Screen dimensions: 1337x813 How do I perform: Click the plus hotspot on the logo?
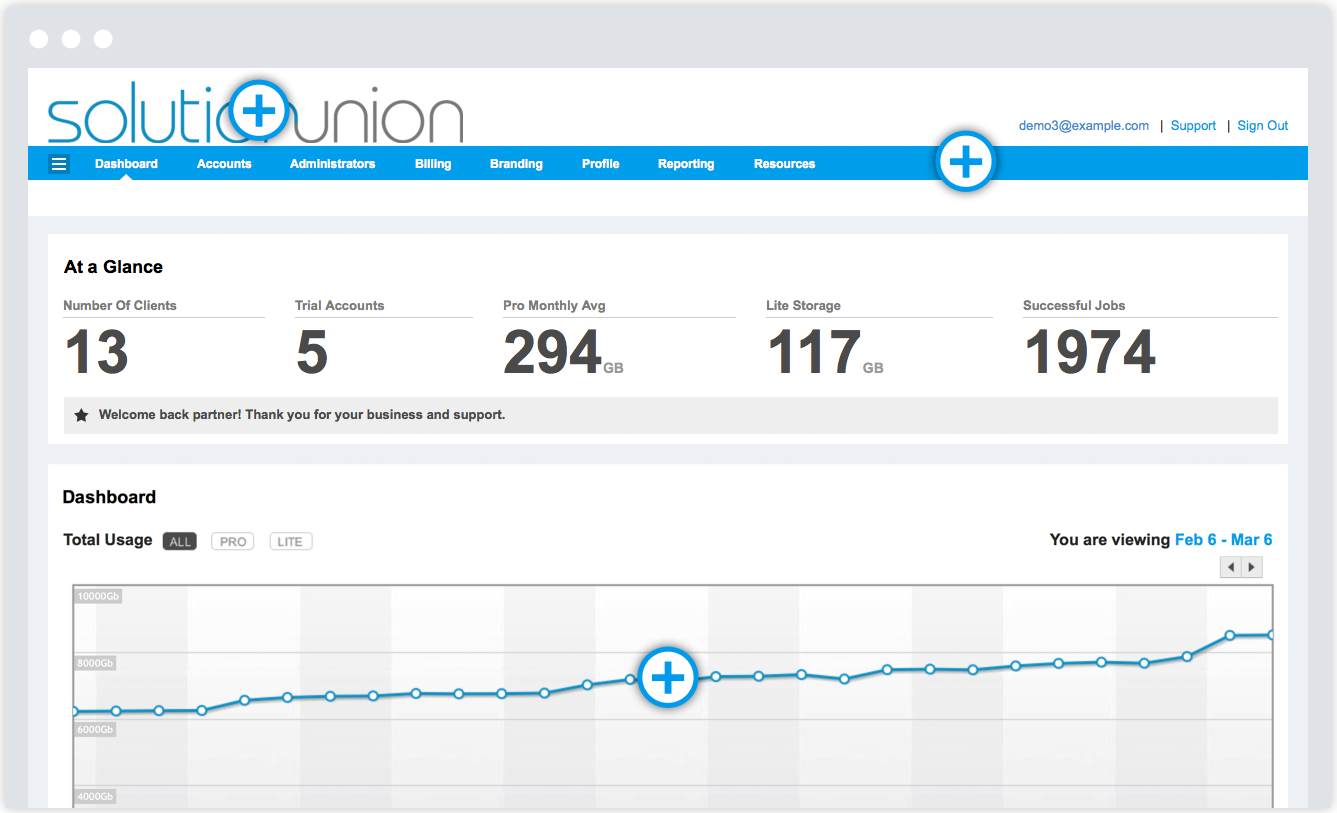[x=259, y=110]
